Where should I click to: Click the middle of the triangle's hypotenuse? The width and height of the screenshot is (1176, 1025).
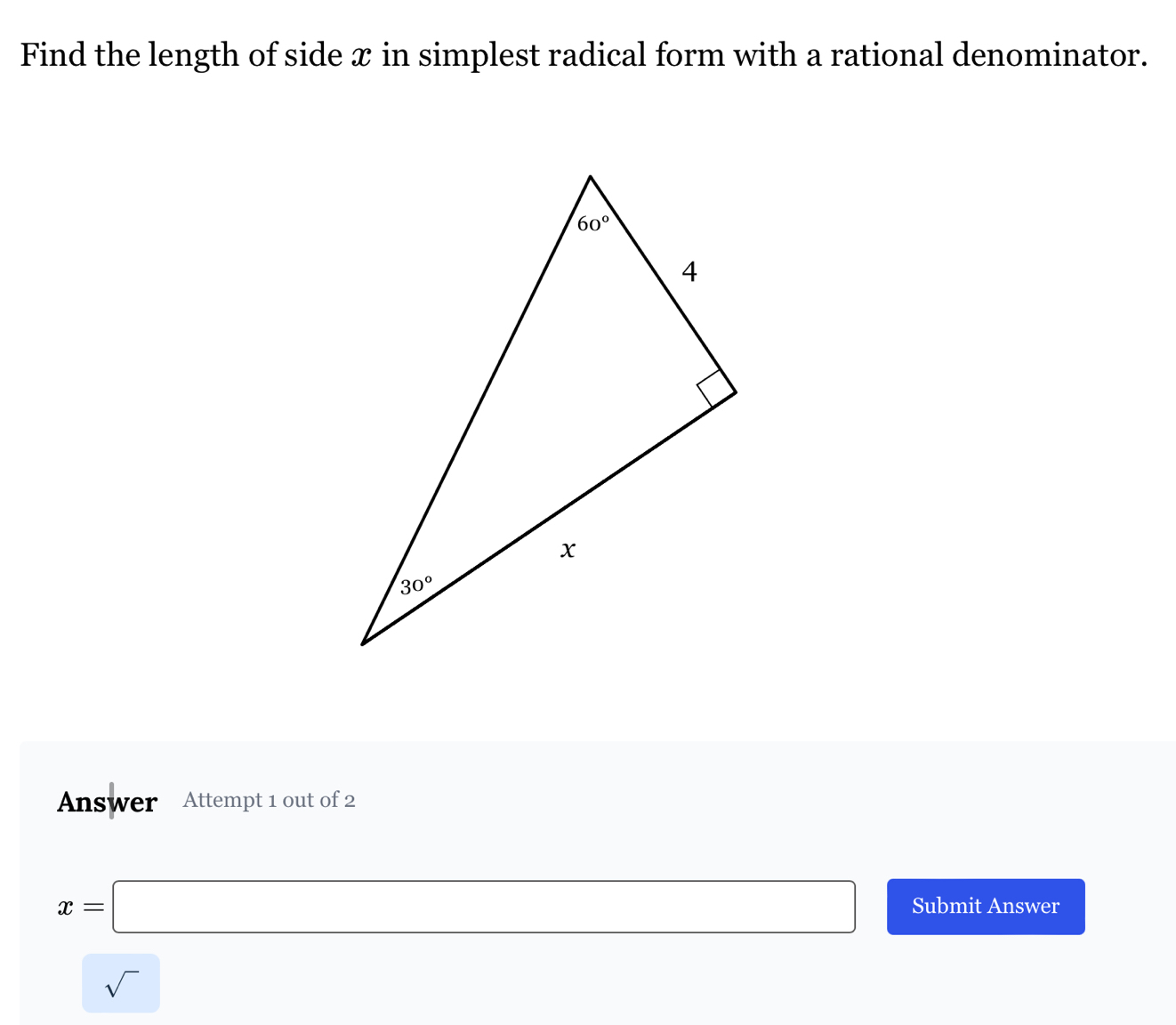[476, 411]
